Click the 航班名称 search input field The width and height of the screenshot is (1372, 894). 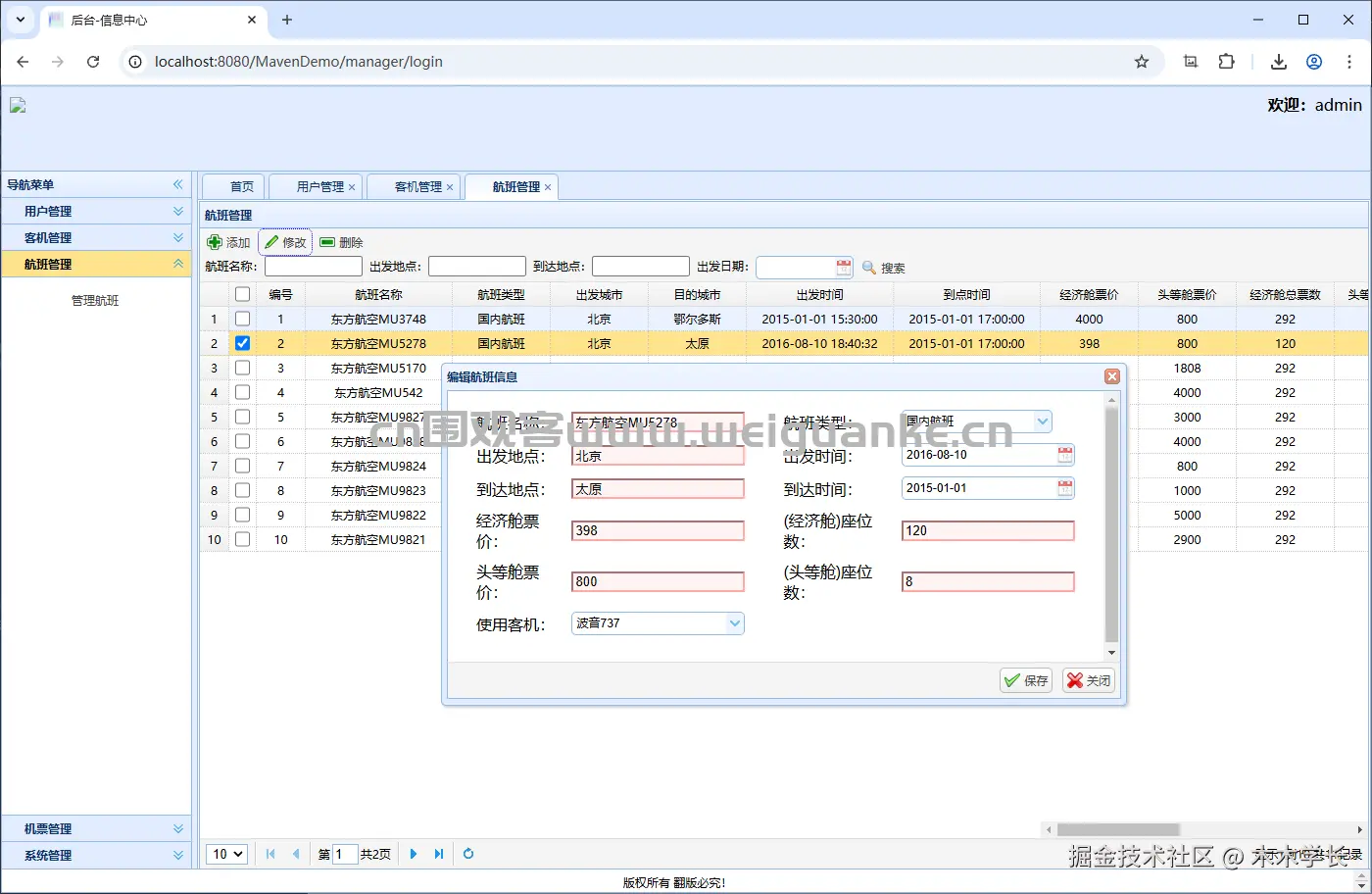click(314, 267)
